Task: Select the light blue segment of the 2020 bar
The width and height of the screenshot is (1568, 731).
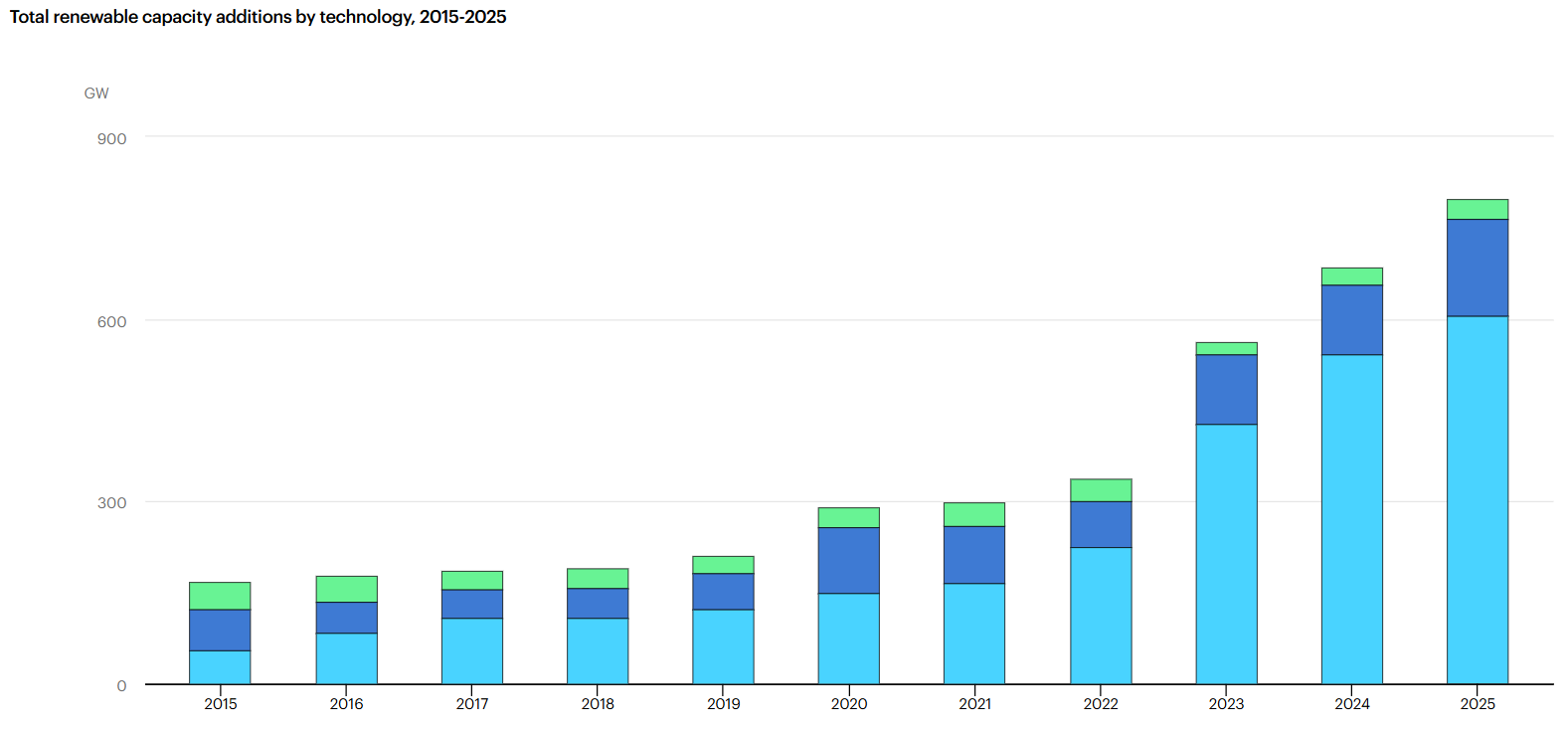Action: pyautogui.click(x=848, y=639)
